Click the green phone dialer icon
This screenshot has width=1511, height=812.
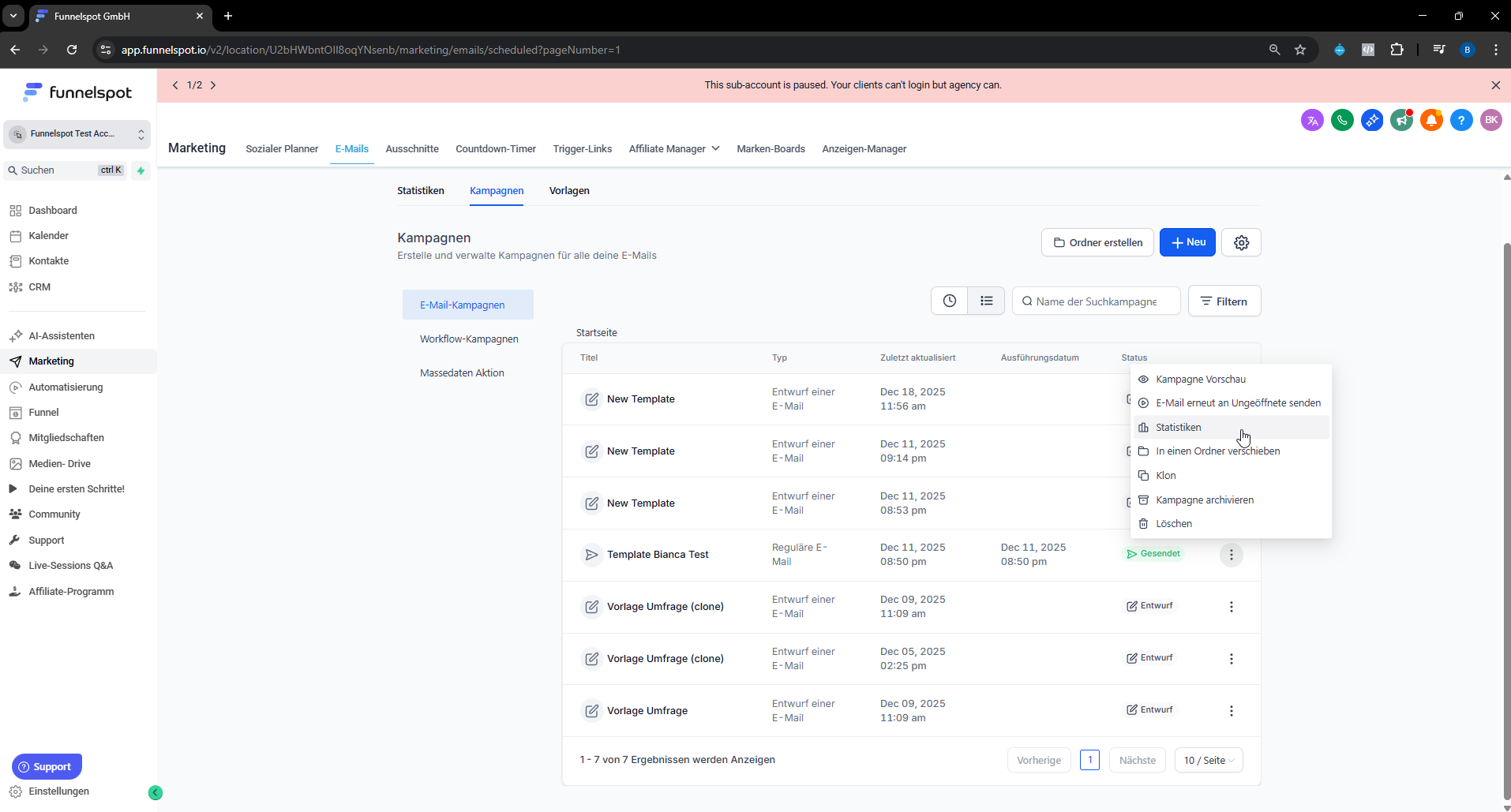1342,120
